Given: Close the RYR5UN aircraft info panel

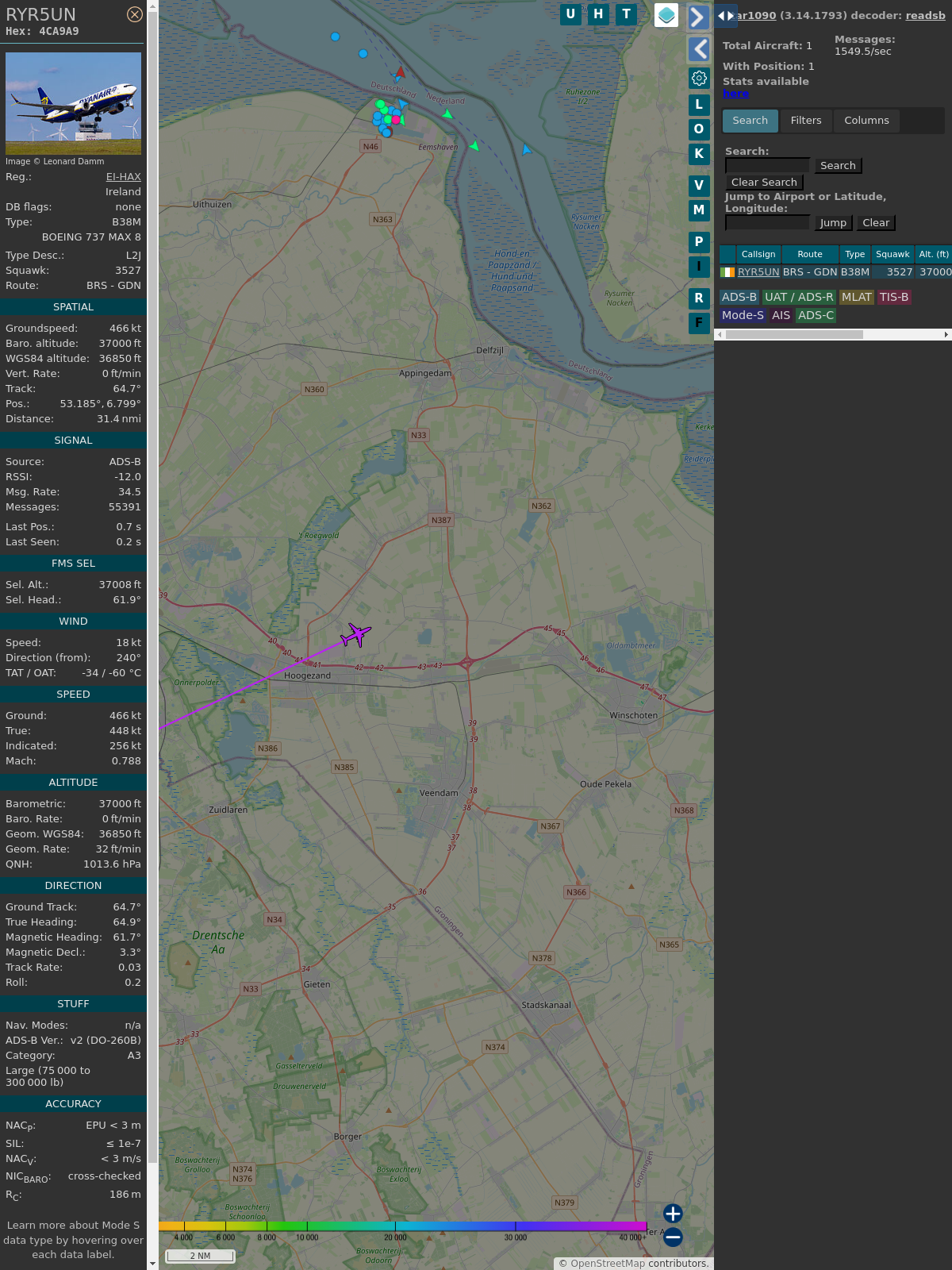Looking at the screenshot, I should [135, 14].
